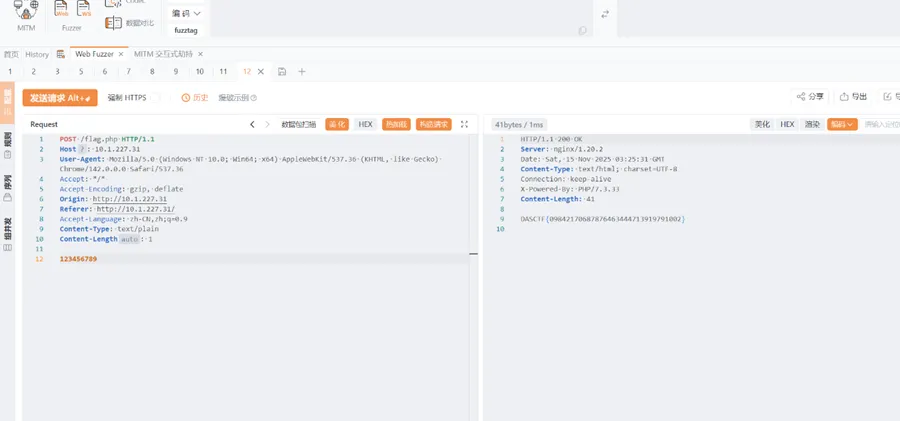This screenshot has width=900, height=421.
Task: Click the auto tag beside Content-Length
Action: [x=130, y=240]
